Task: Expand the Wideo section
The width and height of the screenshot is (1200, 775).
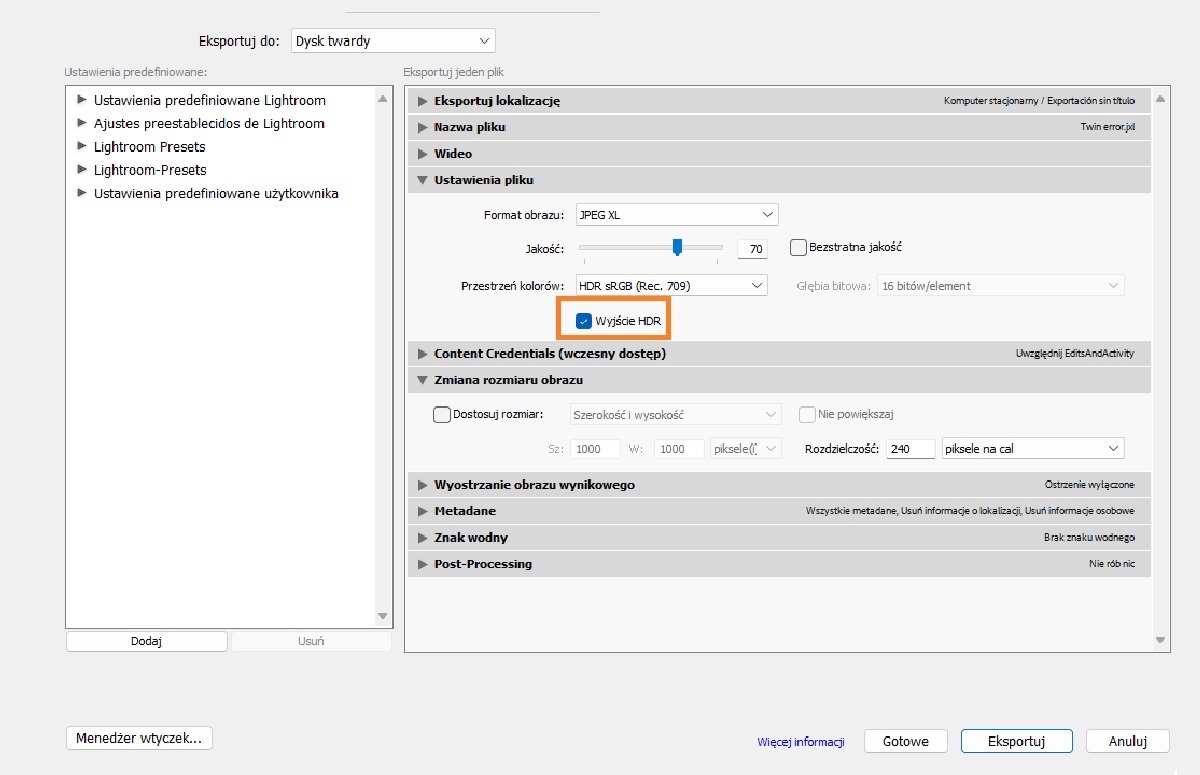Action: (x=423, y=154)
